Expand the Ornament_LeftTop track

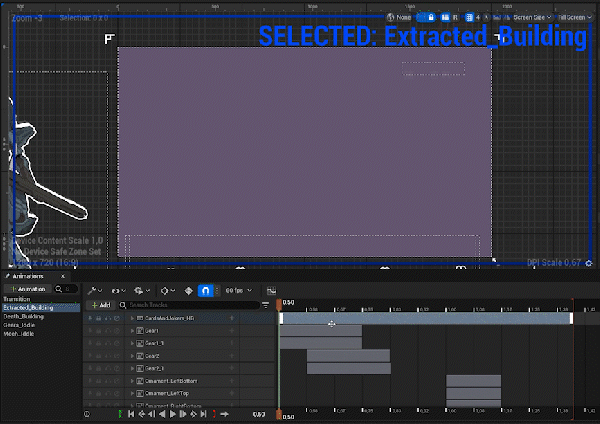pyautogui.click(x=132, y=393)
